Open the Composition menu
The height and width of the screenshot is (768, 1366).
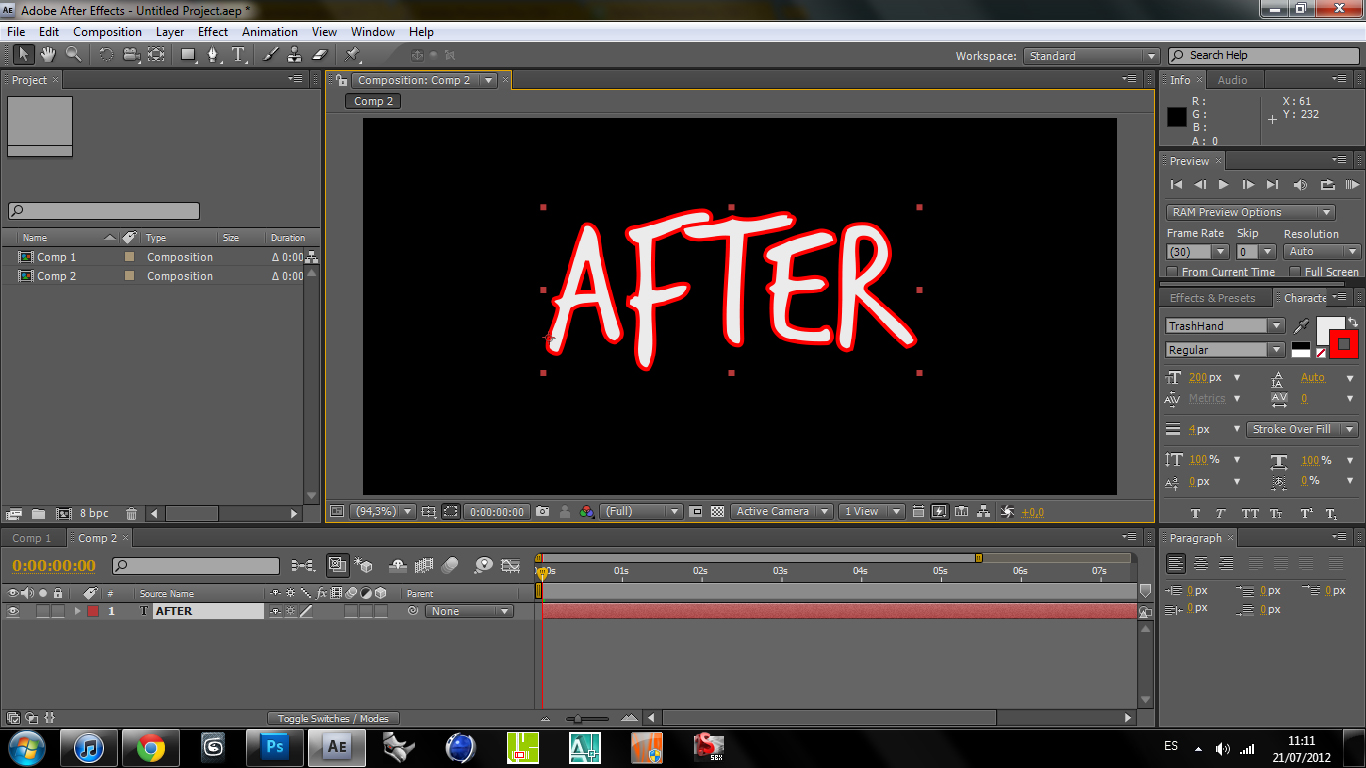(107, 31)
